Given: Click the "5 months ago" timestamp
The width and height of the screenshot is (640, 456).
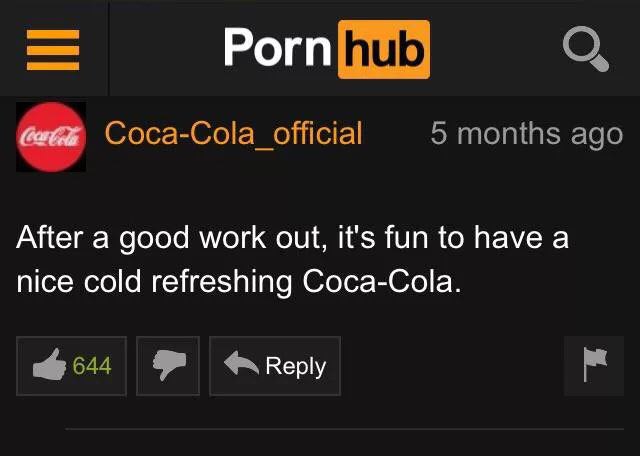Looking at the screenshot, I should click(x=527, y=134).
